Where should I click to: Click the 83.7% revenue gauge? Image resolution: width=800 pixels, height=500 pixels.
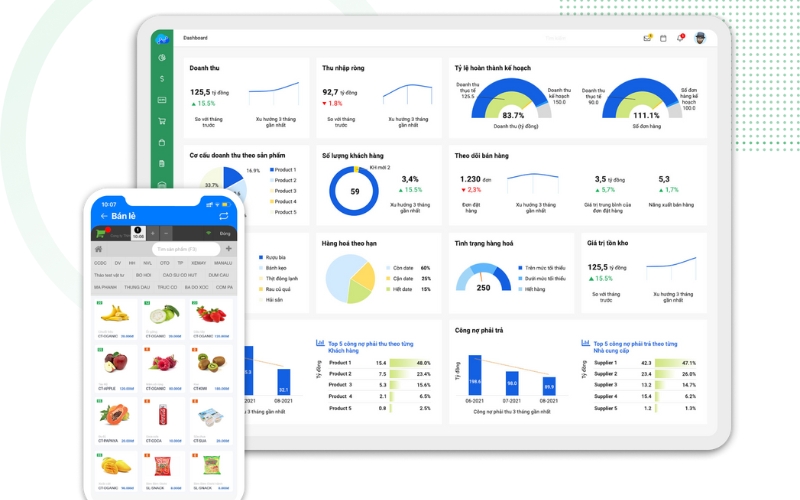[x=511, y=98]
